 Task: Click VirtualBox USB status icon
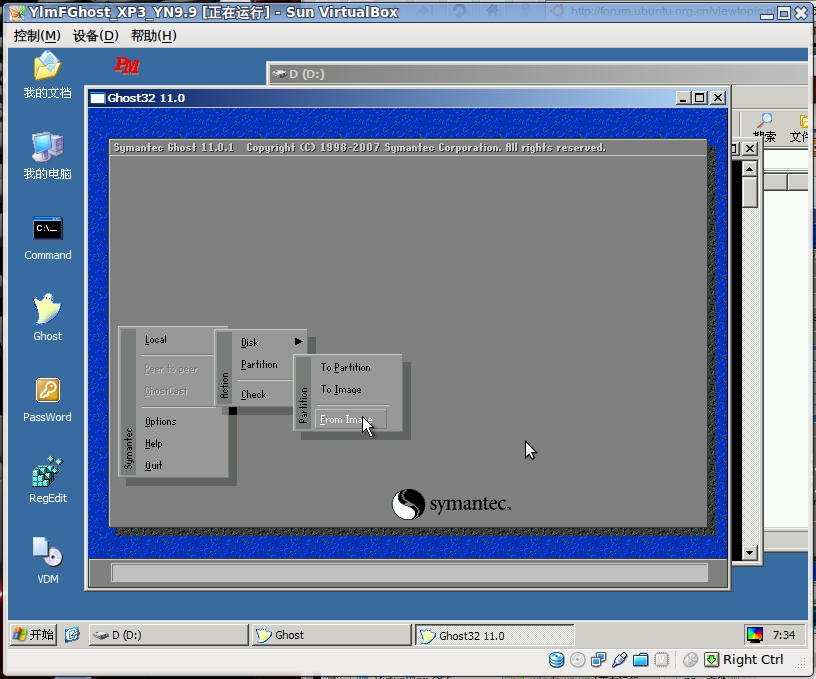[619, 660]
